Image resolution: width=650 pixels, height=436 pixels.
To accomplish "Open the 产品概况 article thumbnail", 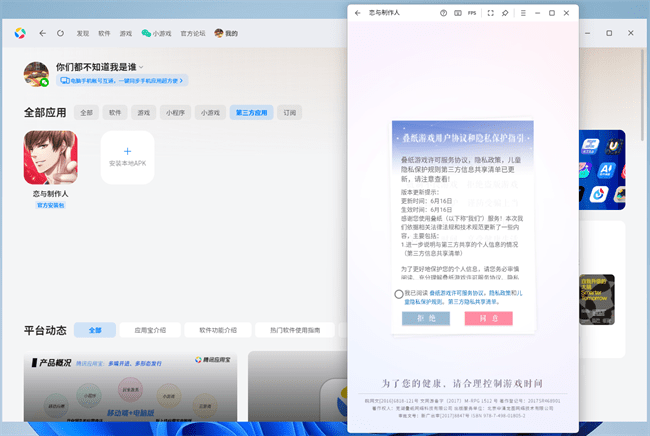I will [x=130, y=386].
